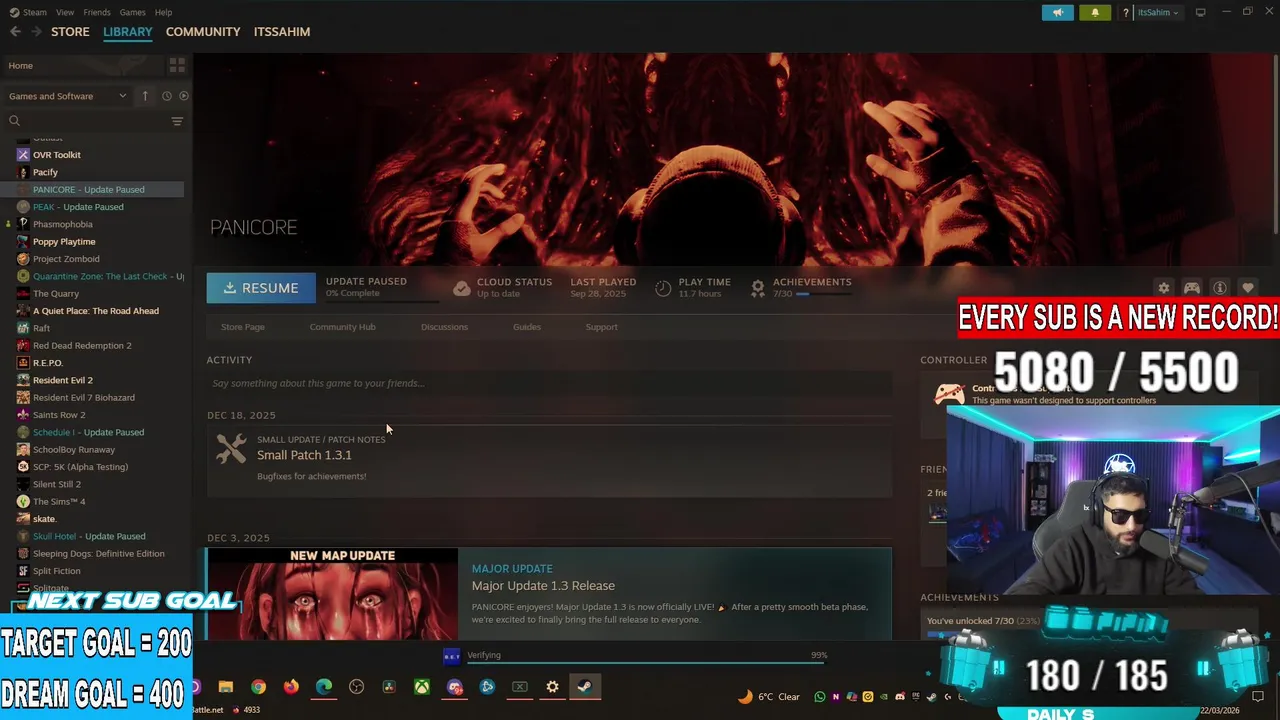Image resolution: width=1280 pixels, height=720 pixels.
Task: Open File Explorer folder in taskbar
Action: pyautogui.click(x=226, y=687)
